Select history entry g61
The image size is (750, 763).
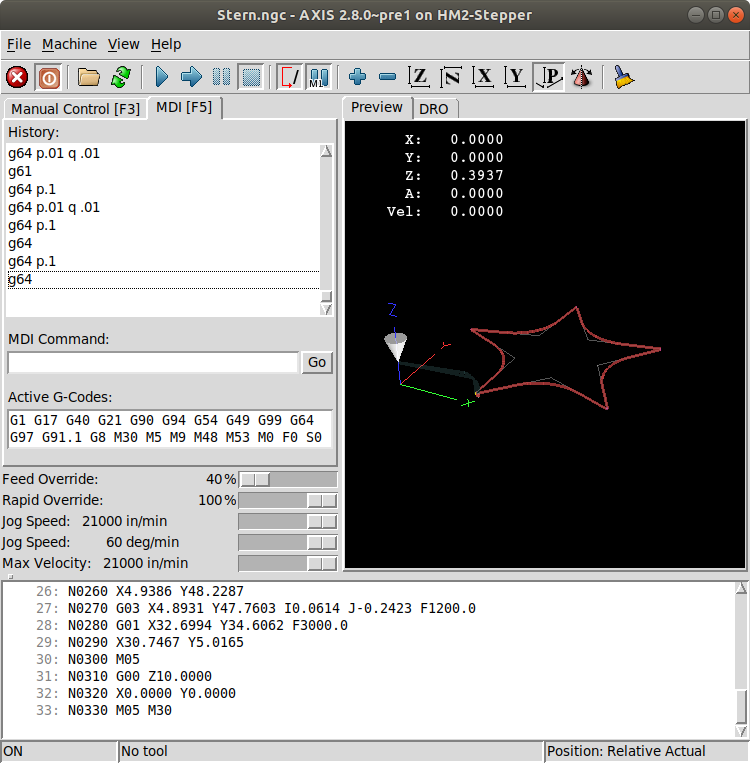164,171
